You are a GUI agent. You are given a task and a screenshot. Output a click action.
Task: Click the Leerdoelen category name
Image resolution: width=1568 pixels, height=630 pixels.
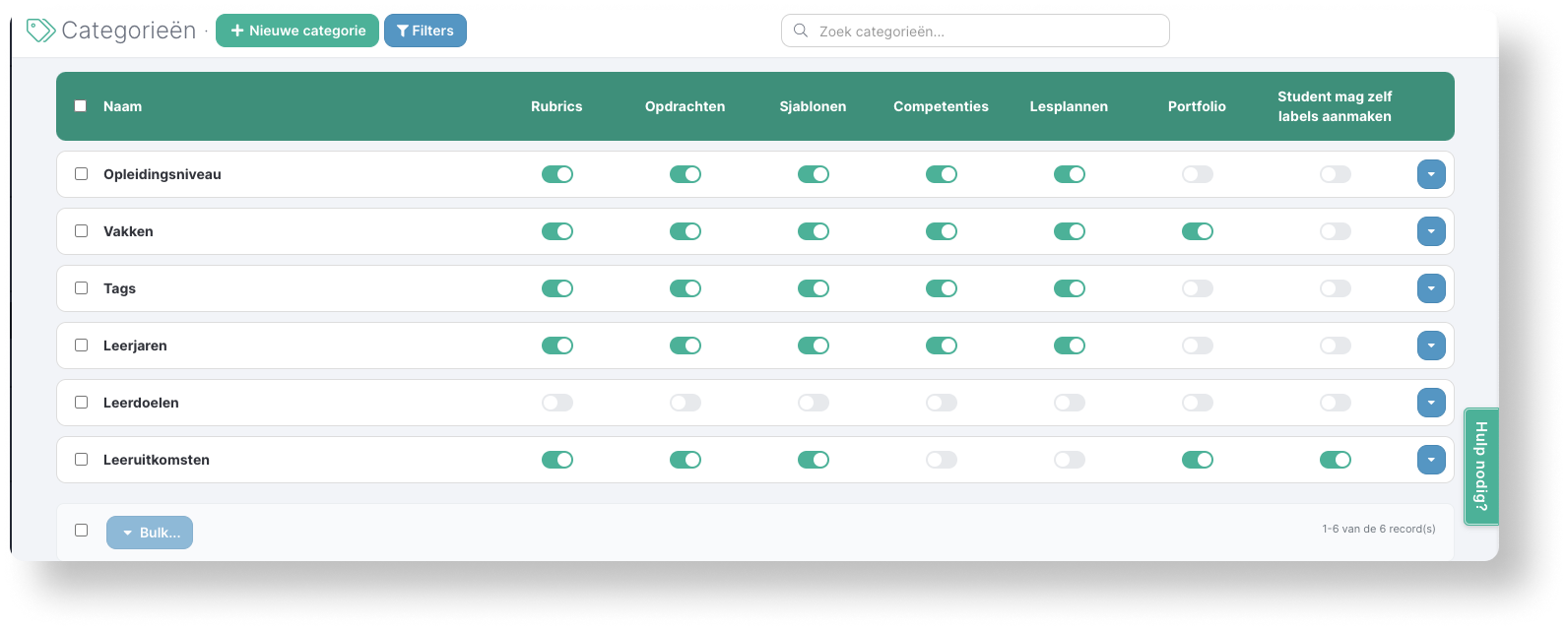point(141,403)
